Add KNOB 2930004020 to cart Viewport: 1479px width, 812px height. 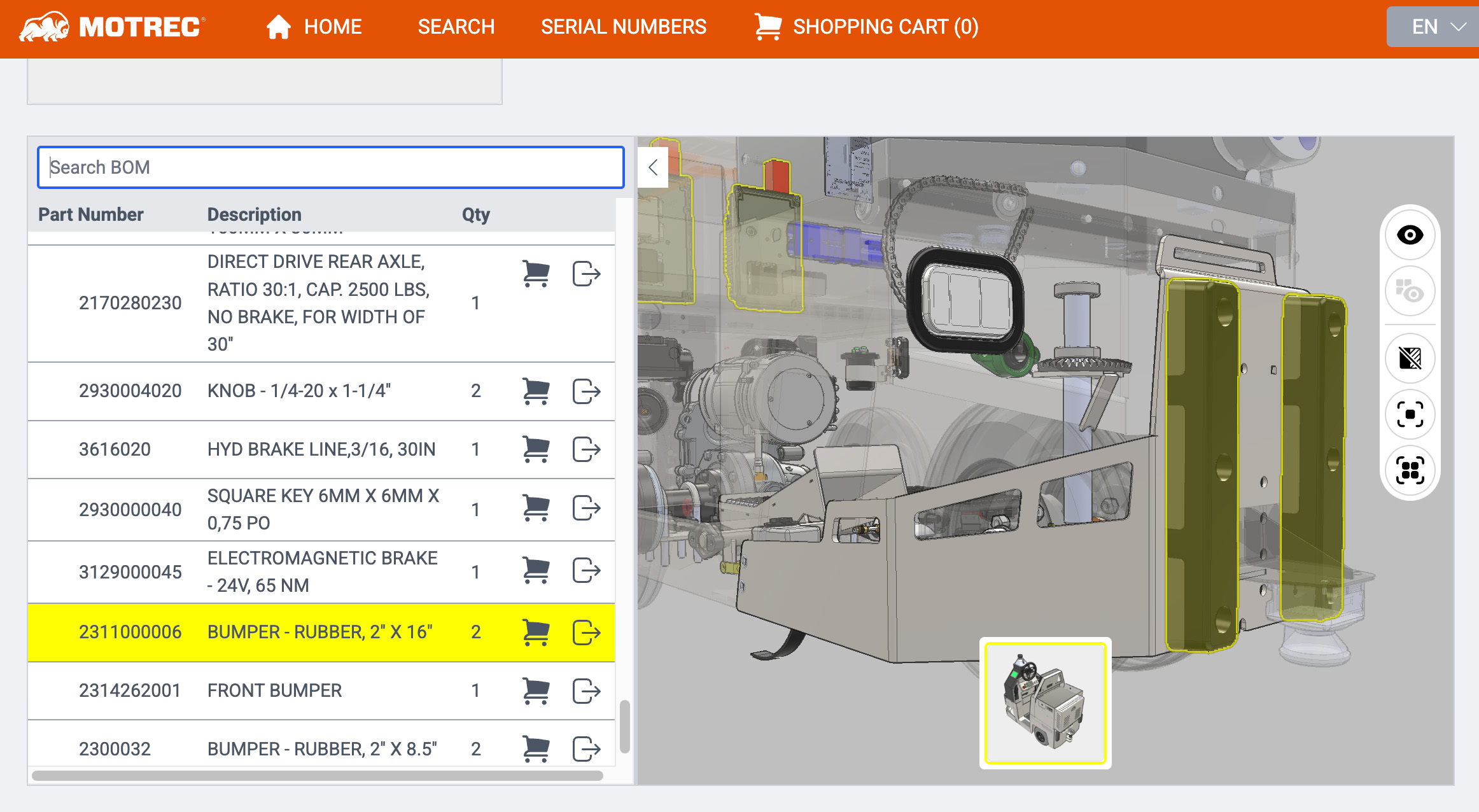[535, 391]
